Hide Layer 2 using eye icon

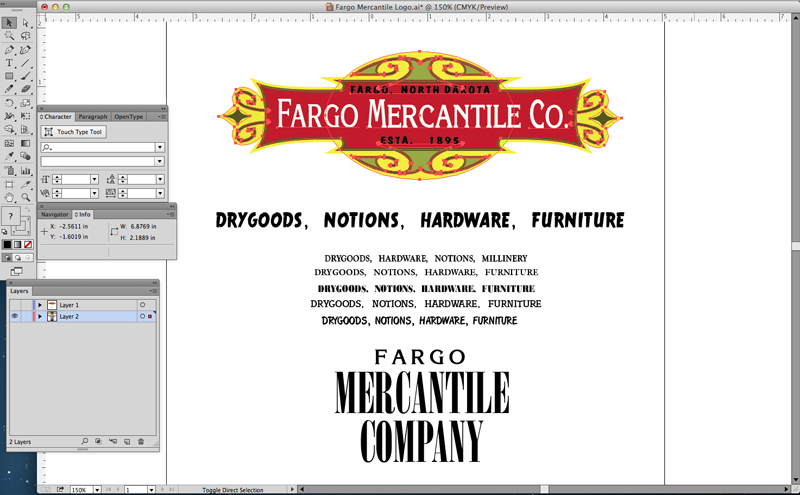point(14,317)
